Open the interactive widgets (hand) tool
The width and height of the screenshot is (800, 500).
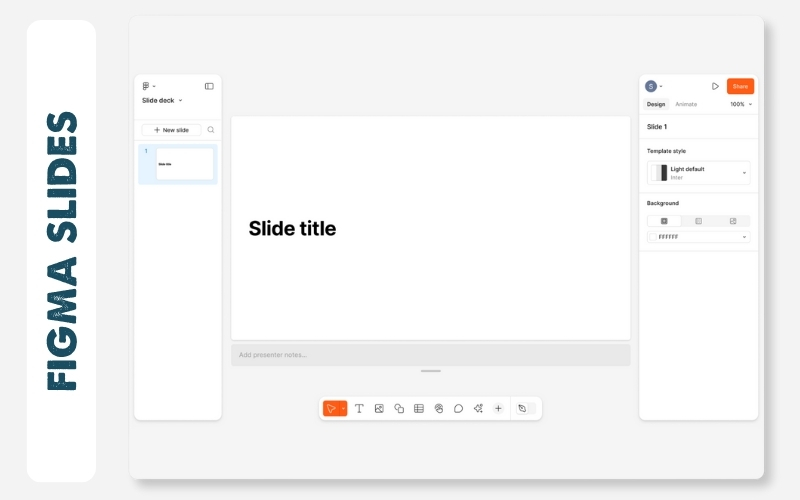pyautogui.click(x=439, y=409)
